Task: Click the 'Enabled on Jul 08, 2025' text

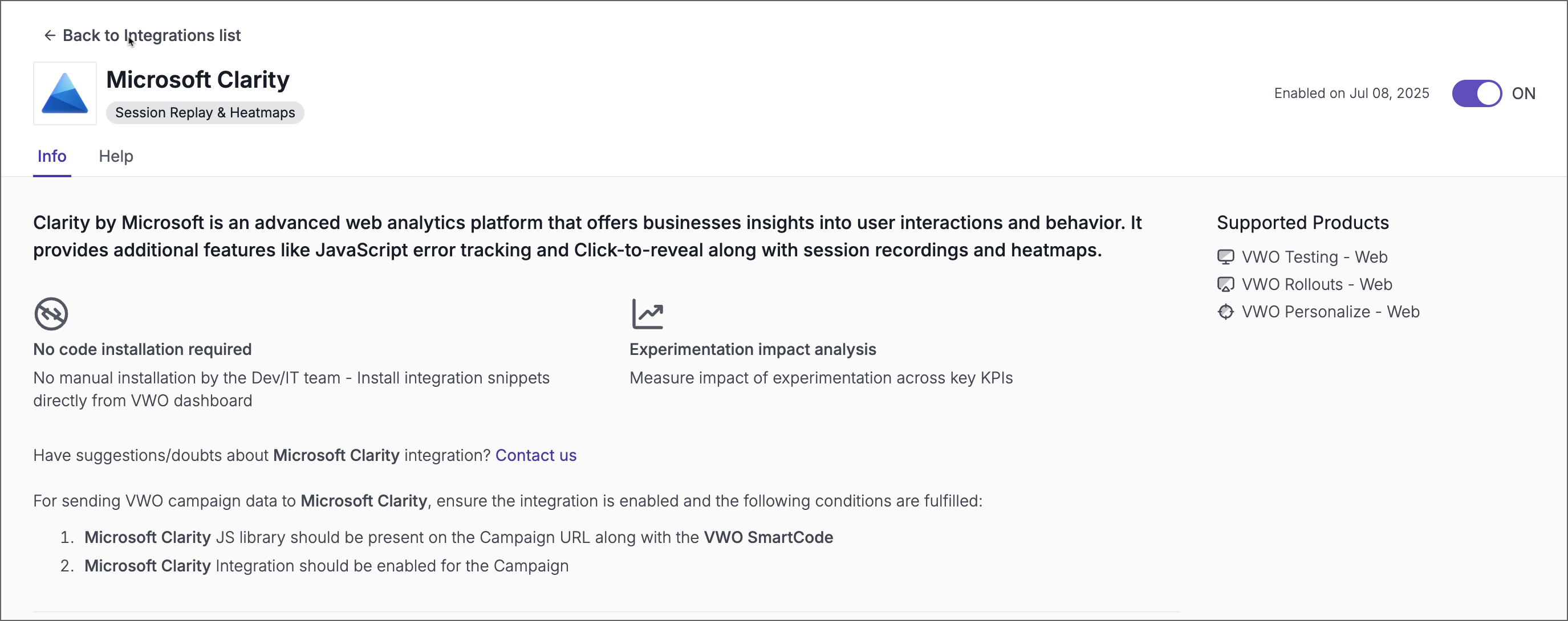Action: pyautogui.click(x=1351, y=93)
